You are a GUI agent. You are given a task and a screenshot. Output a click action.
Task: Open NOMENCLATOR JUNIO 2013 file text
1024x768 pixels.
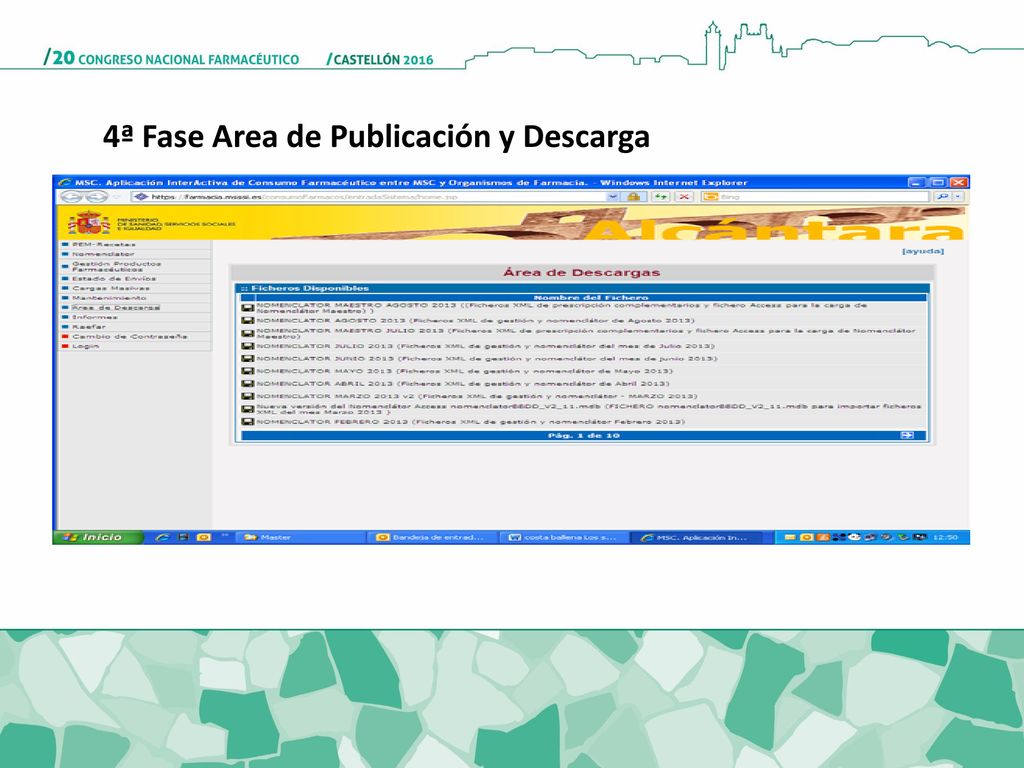487,359
